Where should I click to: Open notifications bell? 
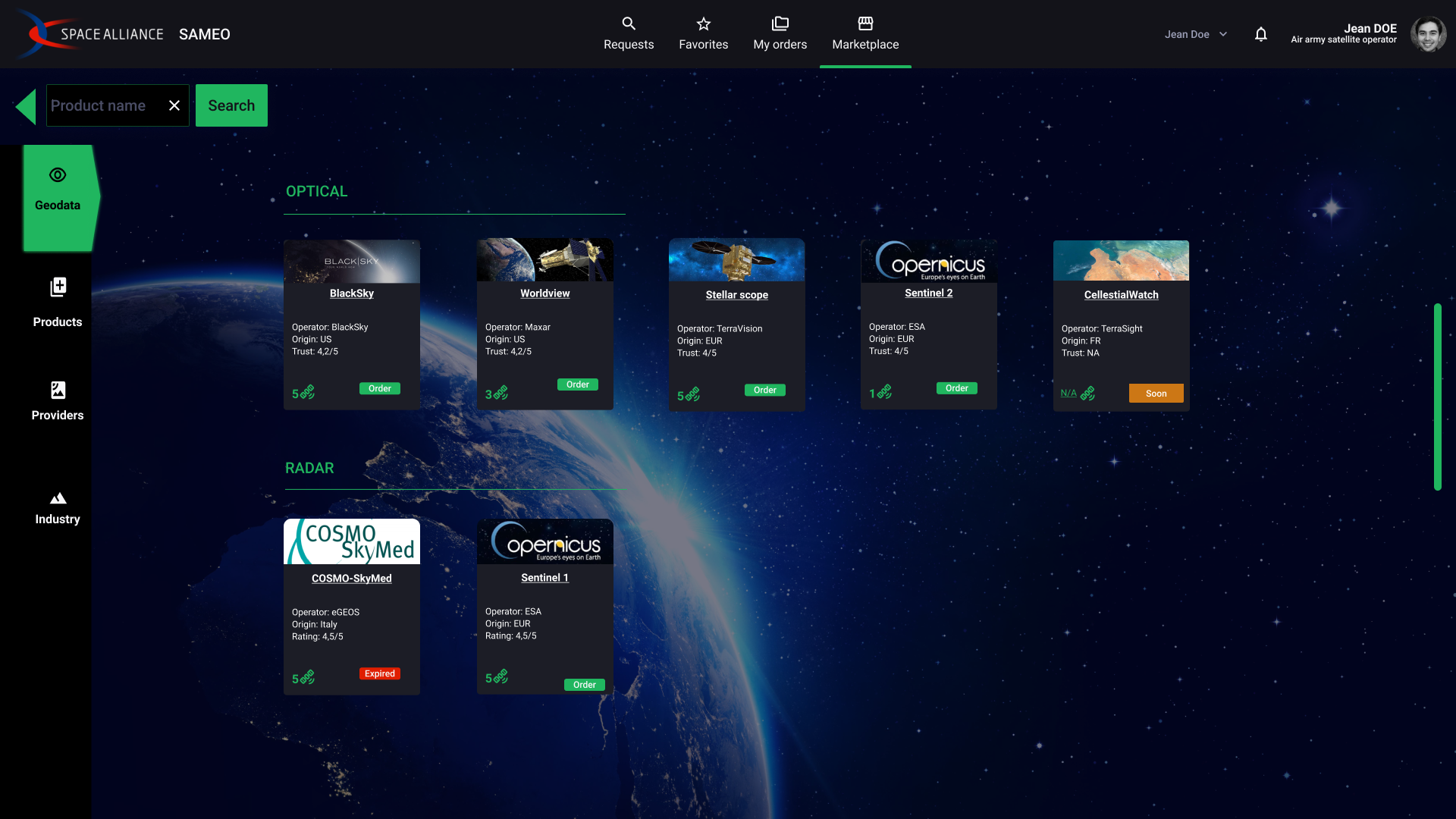coord(1261,34)
